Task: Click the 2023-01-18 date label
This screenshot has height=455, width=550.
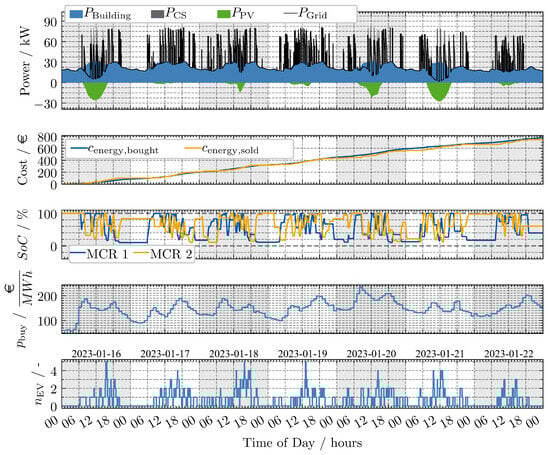Action: coord(234,354)
